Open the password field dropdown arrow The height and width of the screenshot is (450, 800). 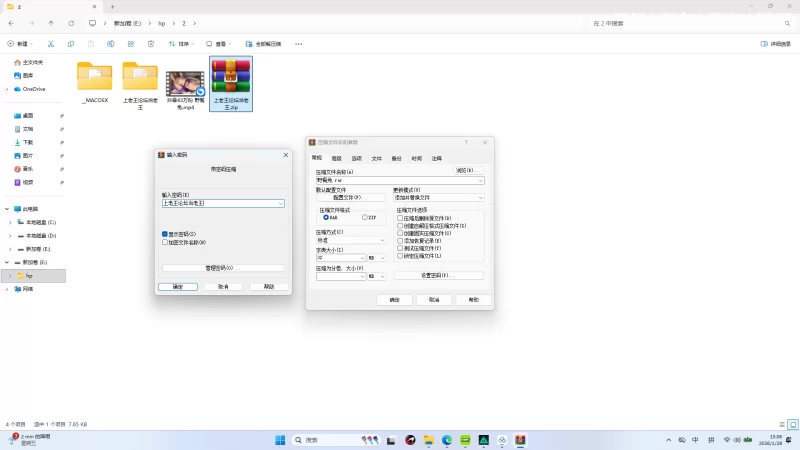point(280,203)
